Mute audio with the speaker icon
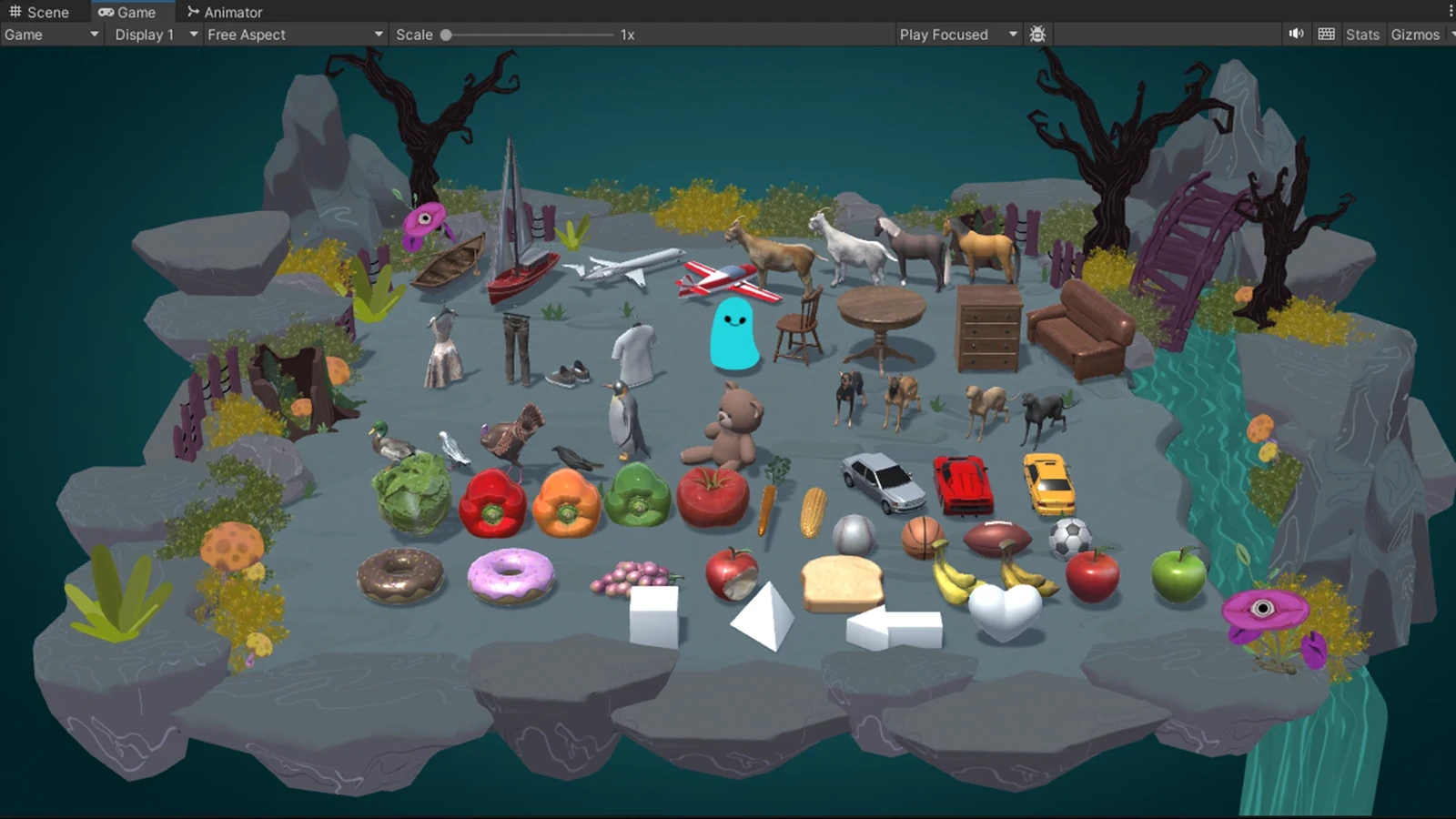The image size is (1456, 819). (1297, 34)
